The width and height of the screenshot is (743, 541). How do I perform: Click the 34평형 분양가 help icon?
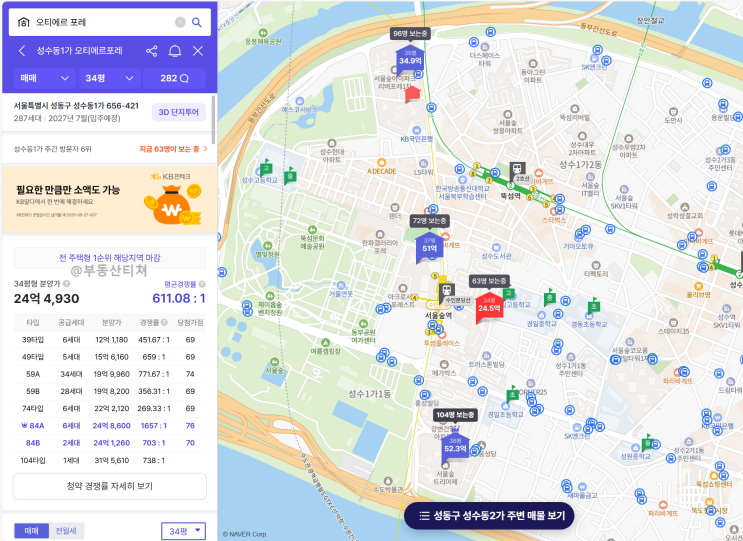pos(67,284)
